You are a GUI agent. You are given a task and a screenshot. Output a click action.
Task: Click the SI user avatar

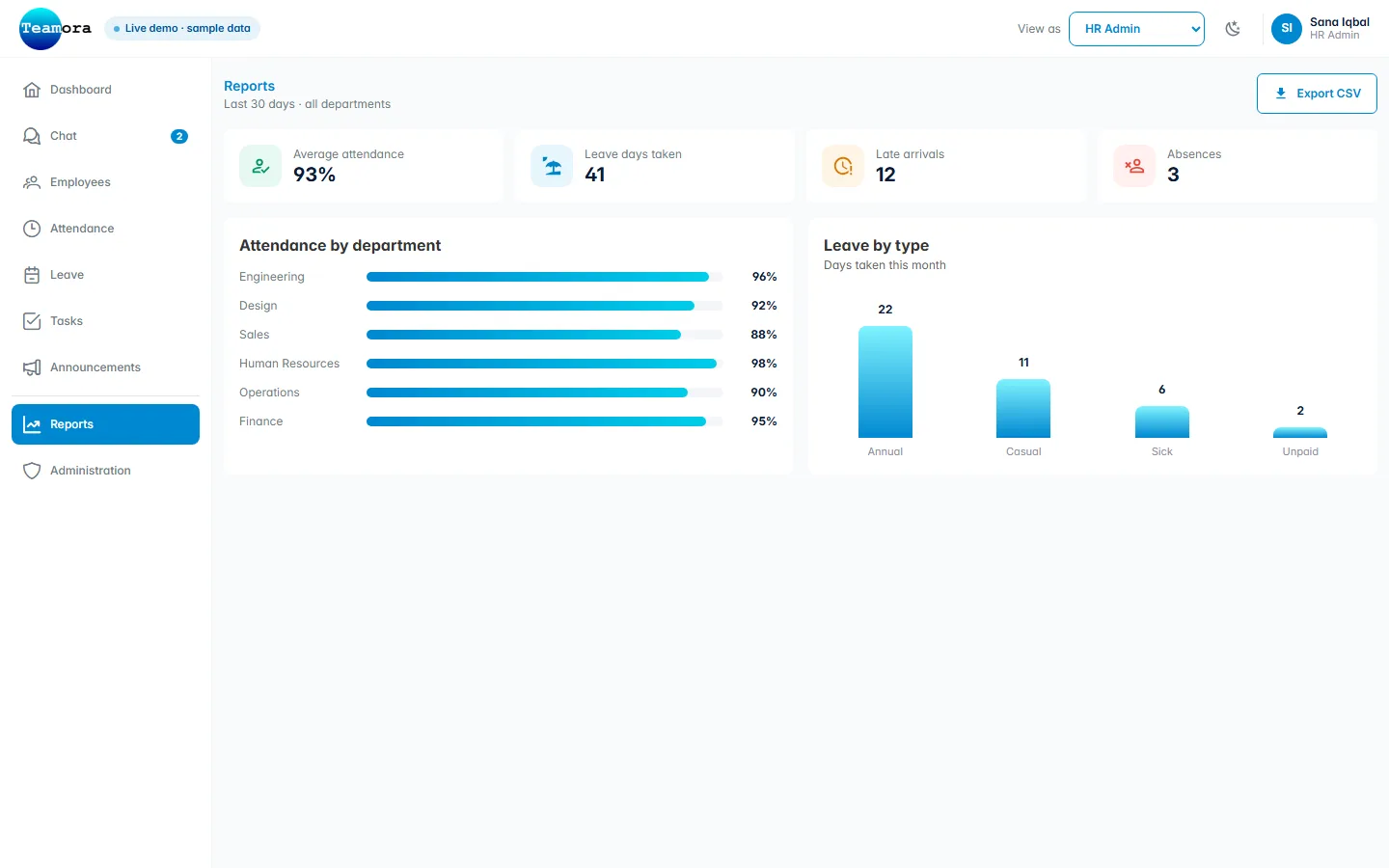coord(1287,29)
